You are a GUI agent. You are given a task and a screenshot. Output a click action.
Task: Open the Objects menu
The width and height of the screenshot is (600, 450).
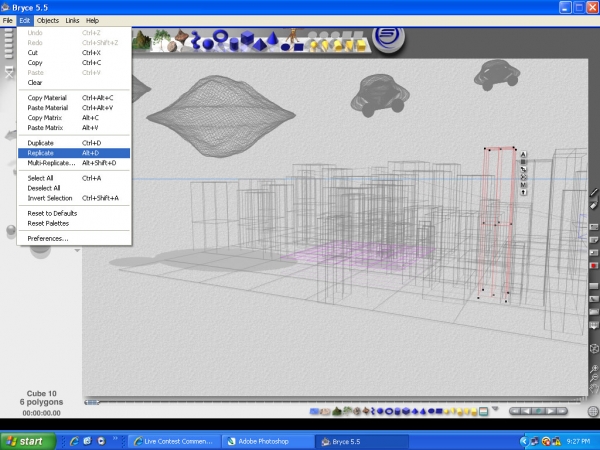pyautogui.click(x=48, y=20)
